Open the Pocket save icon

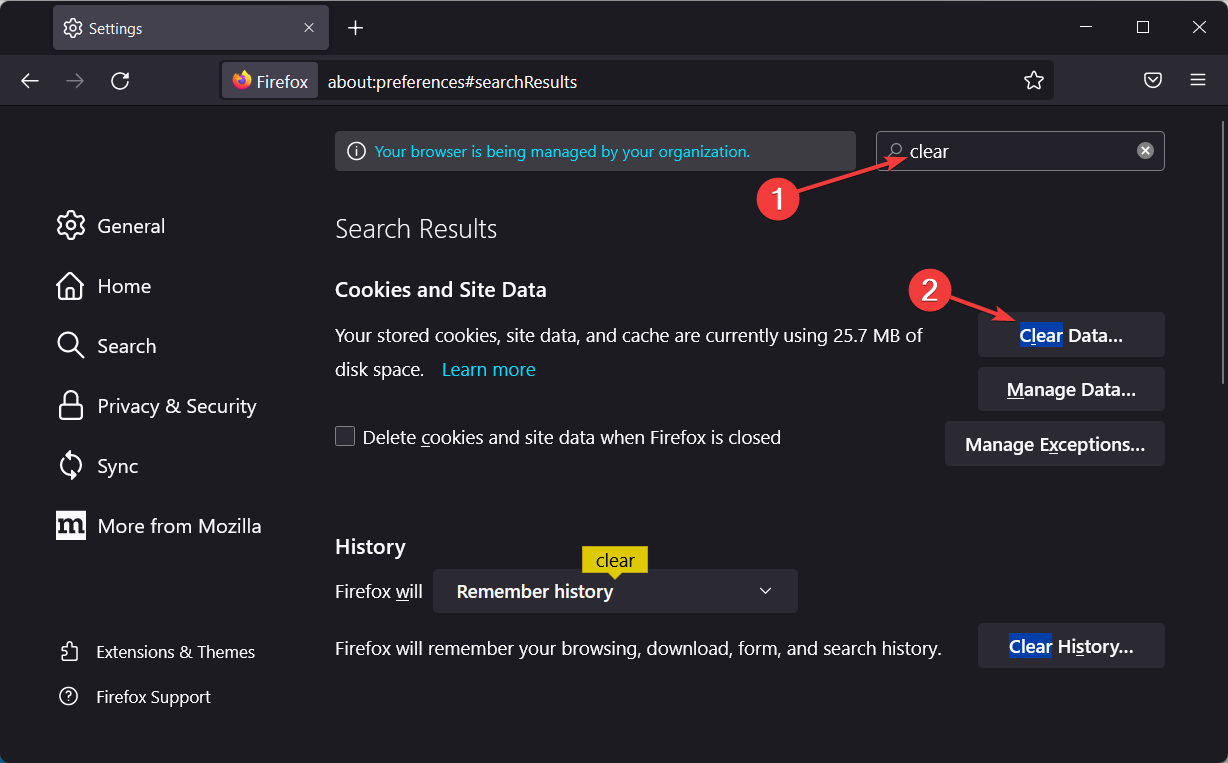coord(1153,81)
